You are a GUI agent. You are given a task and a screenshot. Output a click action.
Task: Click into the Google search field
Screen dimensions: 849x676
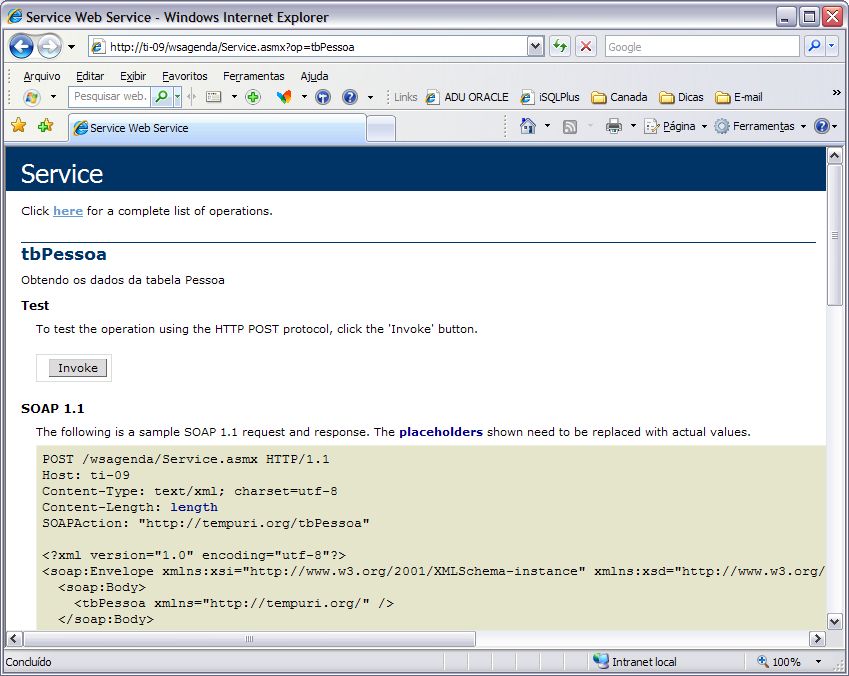pyautogui.click(x=700, y=47)
